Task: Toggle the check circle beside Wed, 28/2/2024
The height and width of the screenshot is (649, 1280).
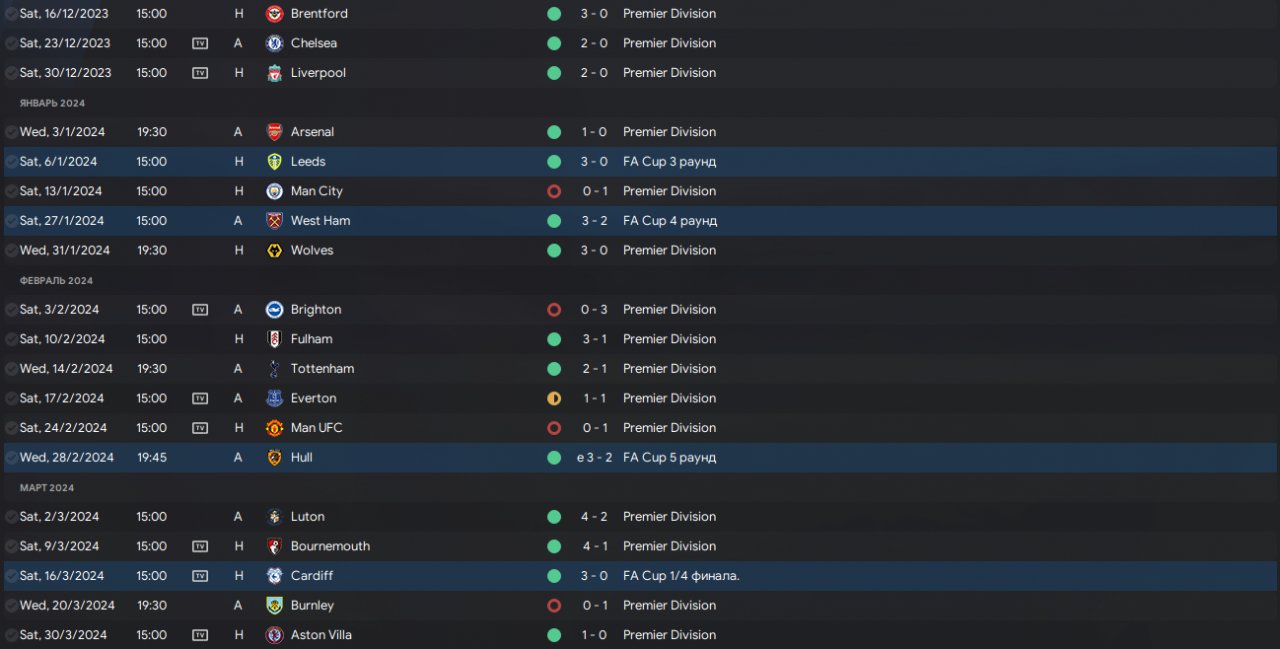Action: click(x=11, y=458)
